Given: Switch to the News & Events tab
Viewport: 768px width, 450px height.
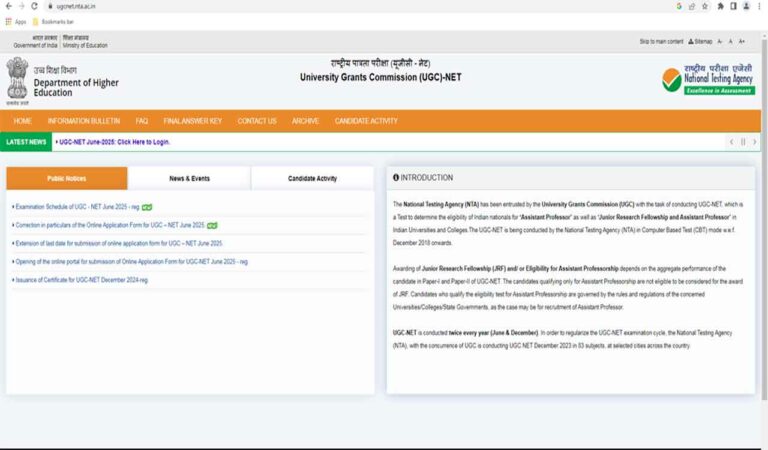Looking at the screenshot, I should click(189, 178).
